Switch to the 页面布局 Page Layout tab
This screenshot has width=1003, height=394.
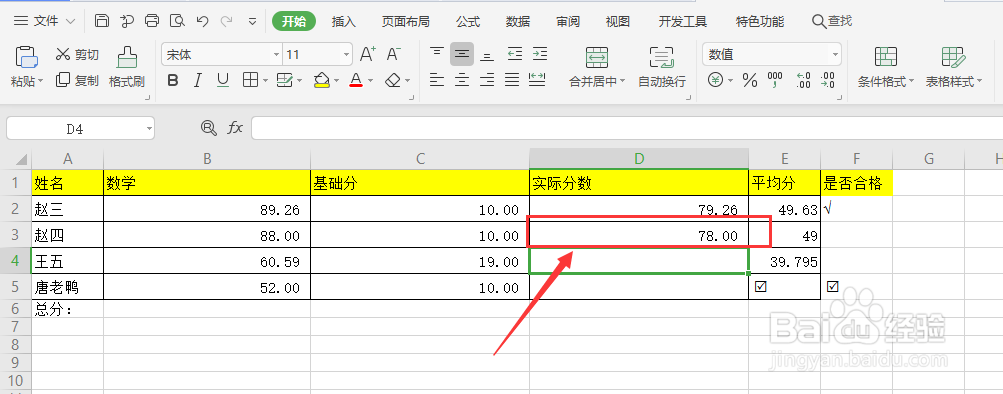[x=406, y=22]
